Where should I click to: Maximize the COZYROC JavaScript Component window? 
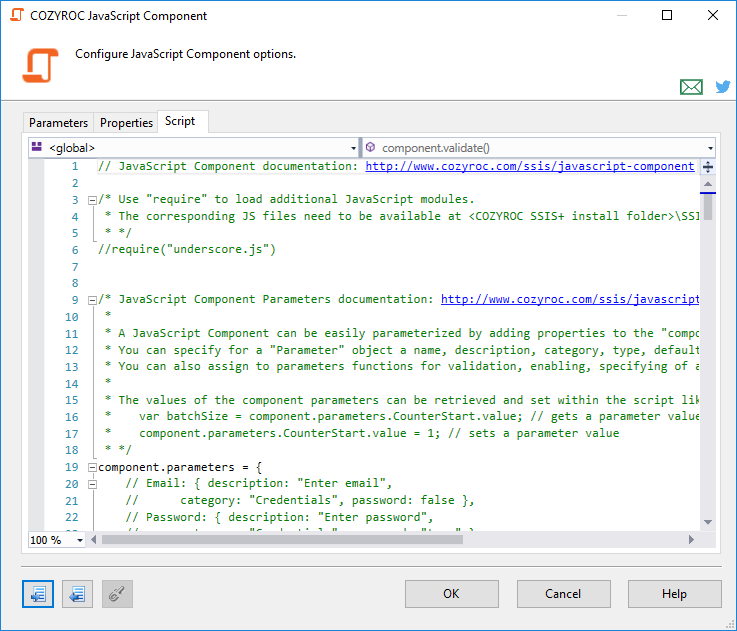666,15
